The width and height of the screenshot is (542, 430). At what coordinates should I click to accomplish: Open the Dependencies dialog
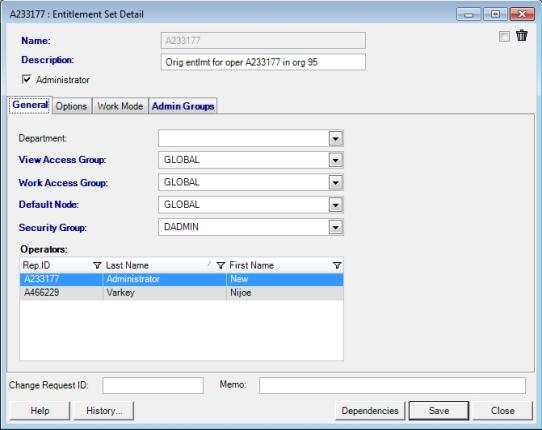click(370, 411)
